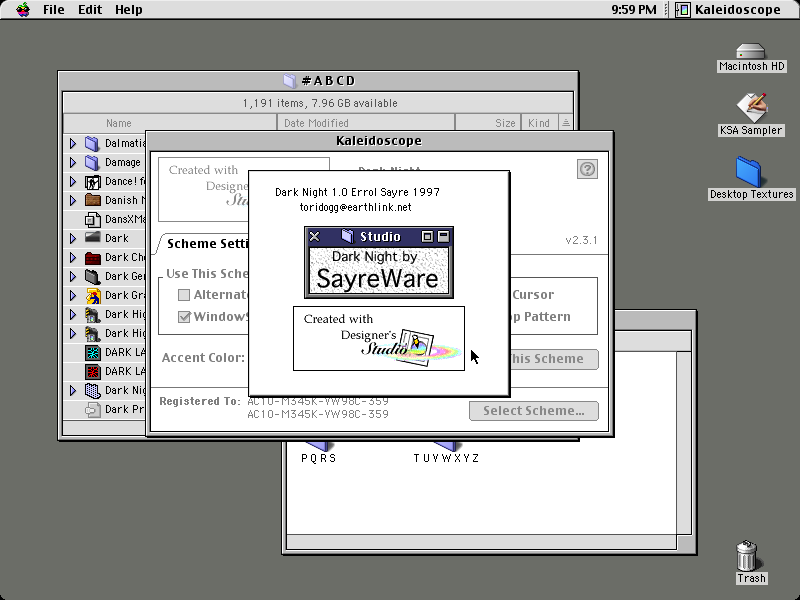800x600 pixels.
Task: Open the File menu
Action: pyautogui.click(x=53, y=10)
